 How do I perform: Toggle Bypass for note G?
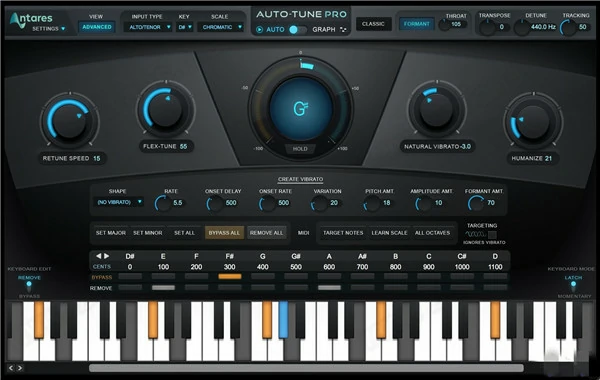pos(263,276)
